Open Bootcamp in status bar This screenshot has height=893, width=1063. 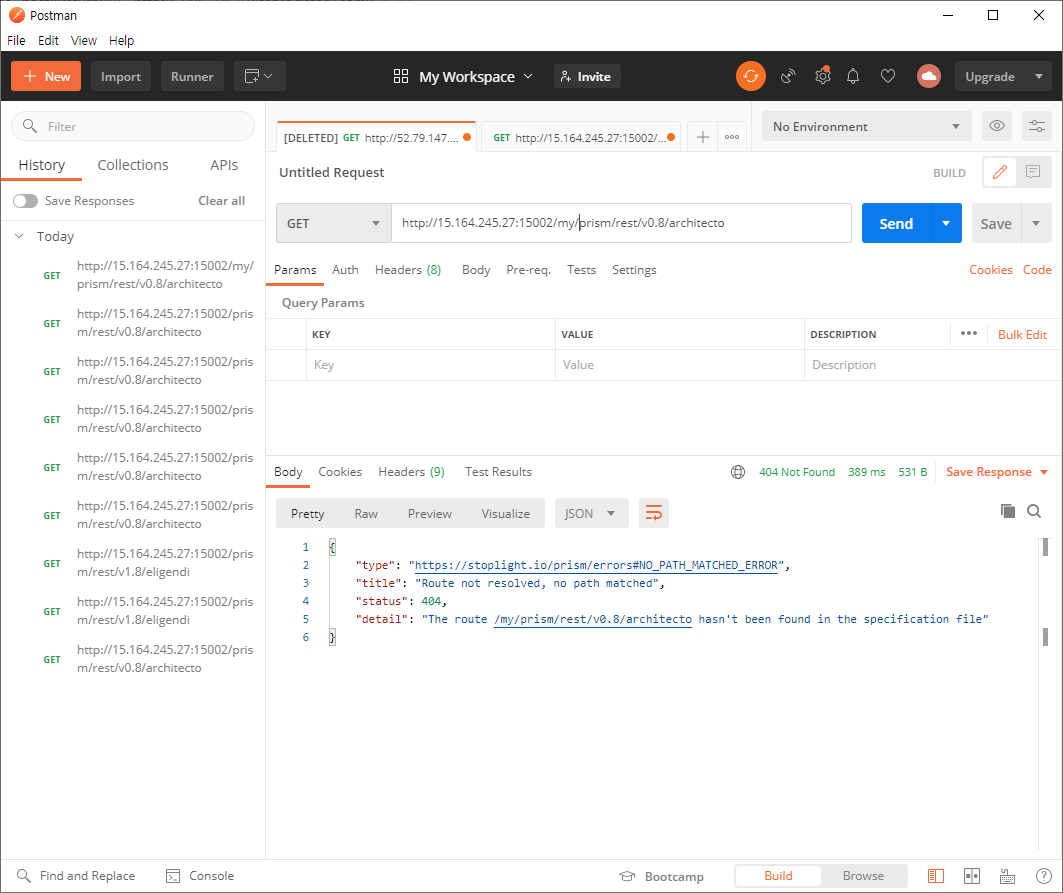click(662, 876)
